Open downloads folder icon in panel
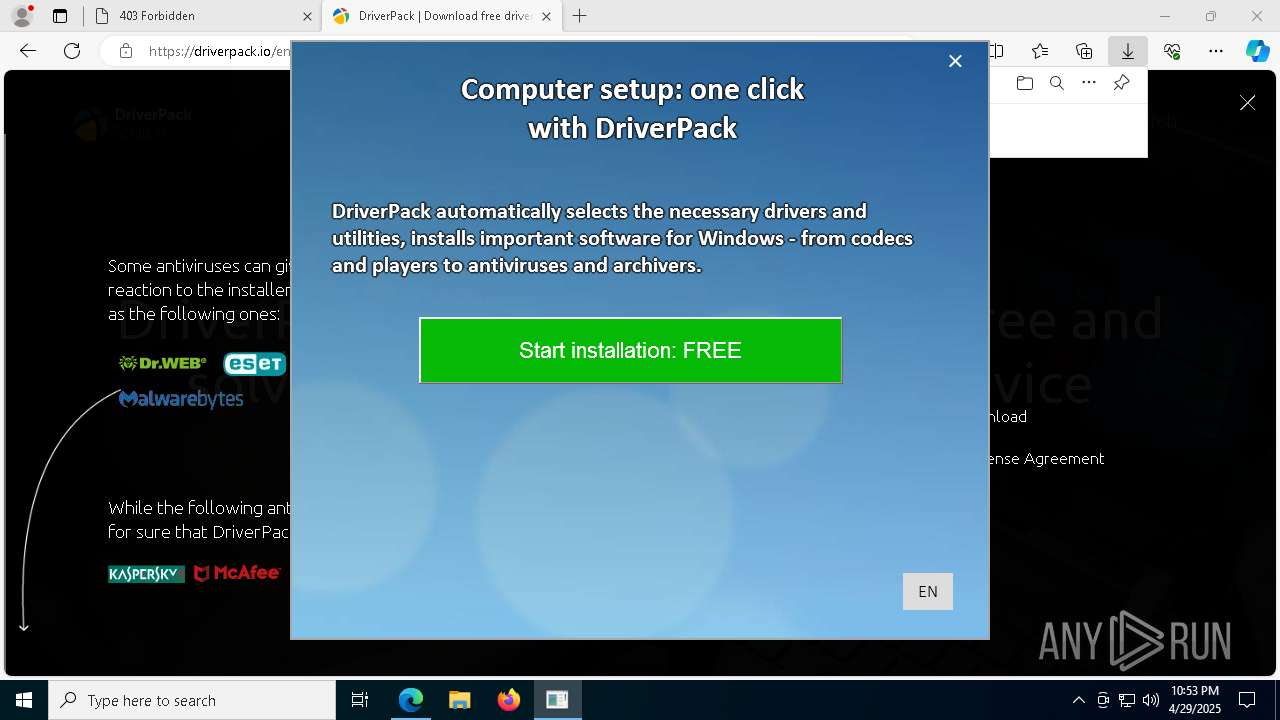This screenshot has width=1280, height=720. point(1024,83)
